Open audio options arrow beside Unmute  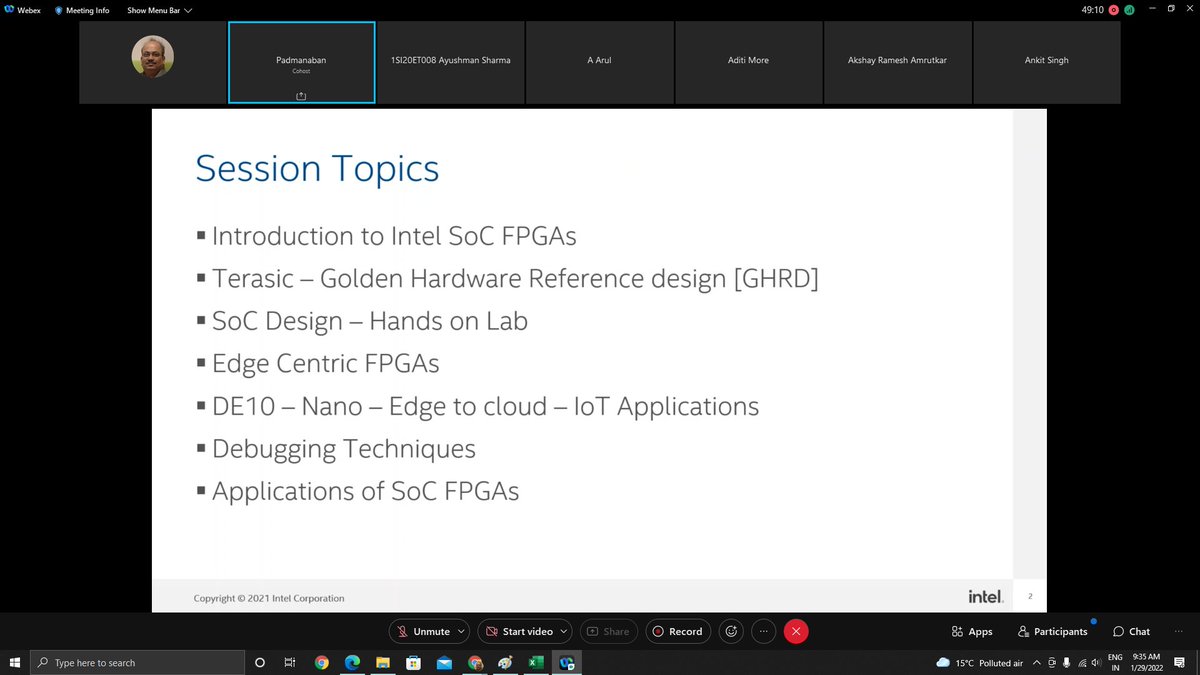461,631
